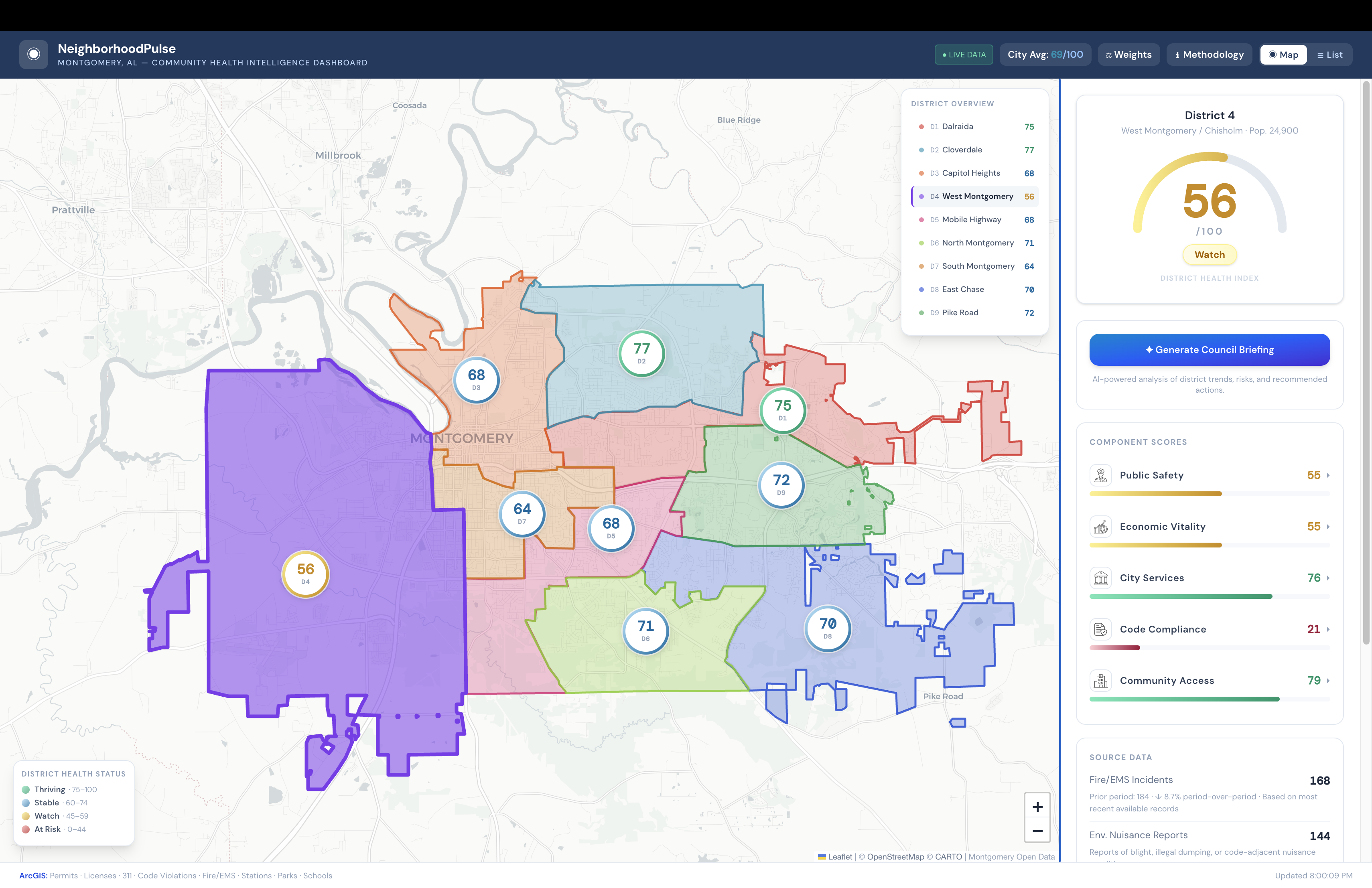Viewport: 1372px width, 888px height.
Task: Click the At Risk legend color dot
Action: (x=26, y=829)
